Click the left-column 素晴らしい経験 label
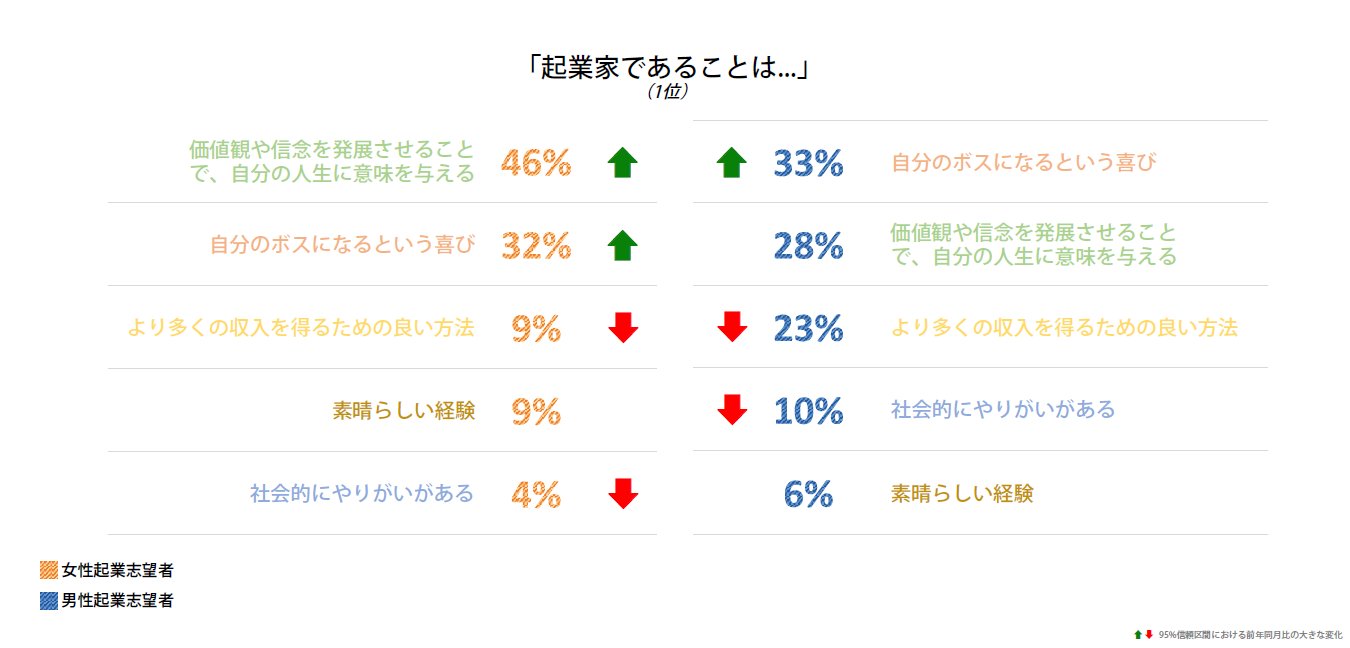 (403, 411)
